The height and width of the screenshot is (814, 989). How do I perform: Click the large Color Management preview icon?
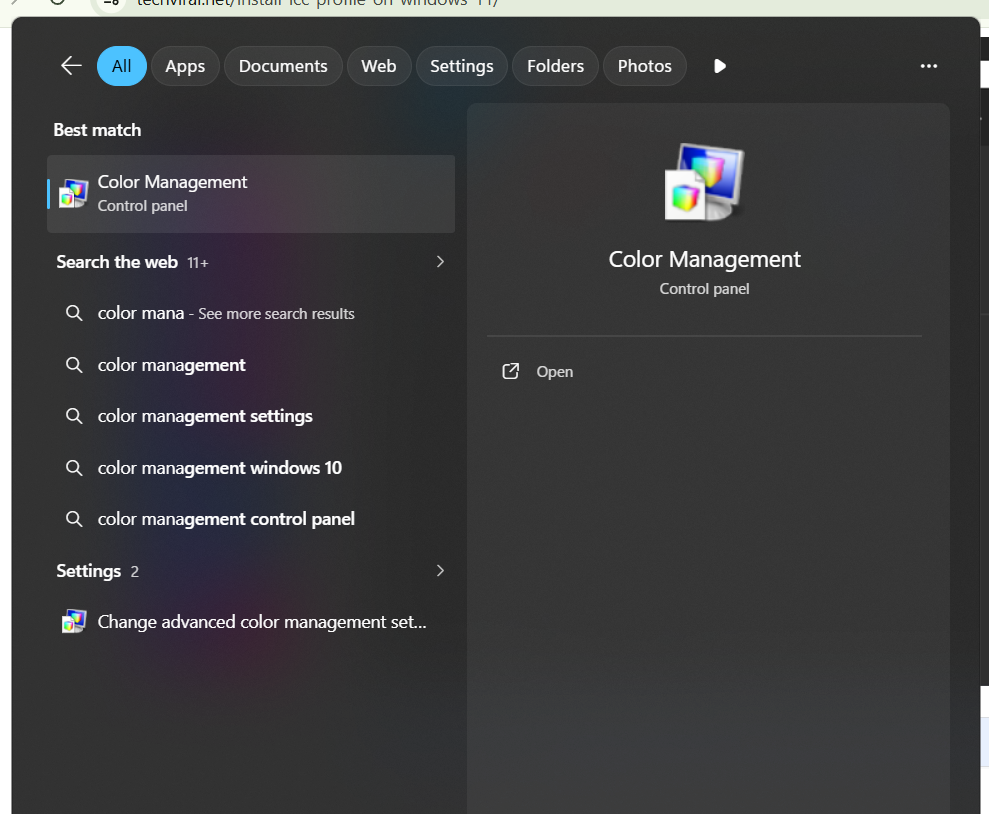[705, 182]
